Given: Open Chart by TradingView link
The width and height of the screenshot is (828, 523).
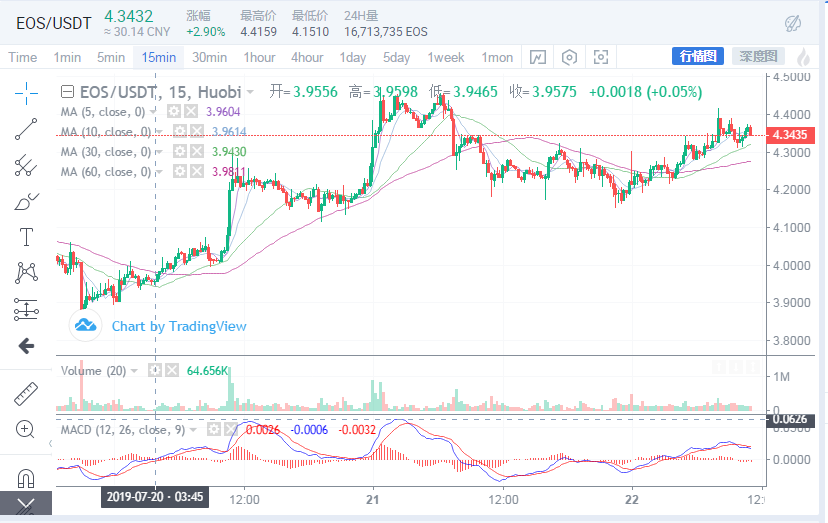Looking at the screenshot, I should click(179, 326).
